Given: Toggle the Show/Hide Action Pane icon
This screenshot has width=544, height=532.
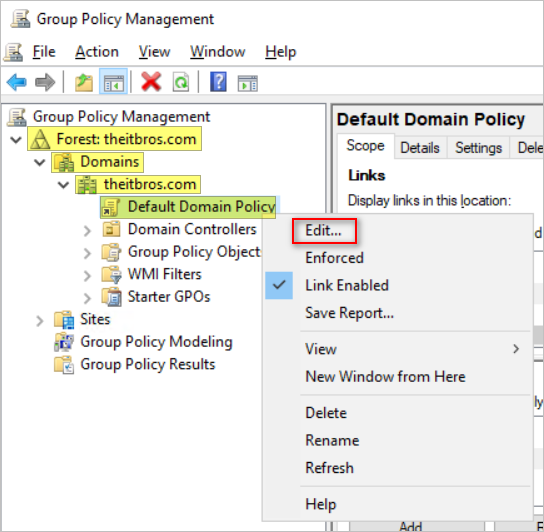Looking at the screenshot, I should point(247,83).
